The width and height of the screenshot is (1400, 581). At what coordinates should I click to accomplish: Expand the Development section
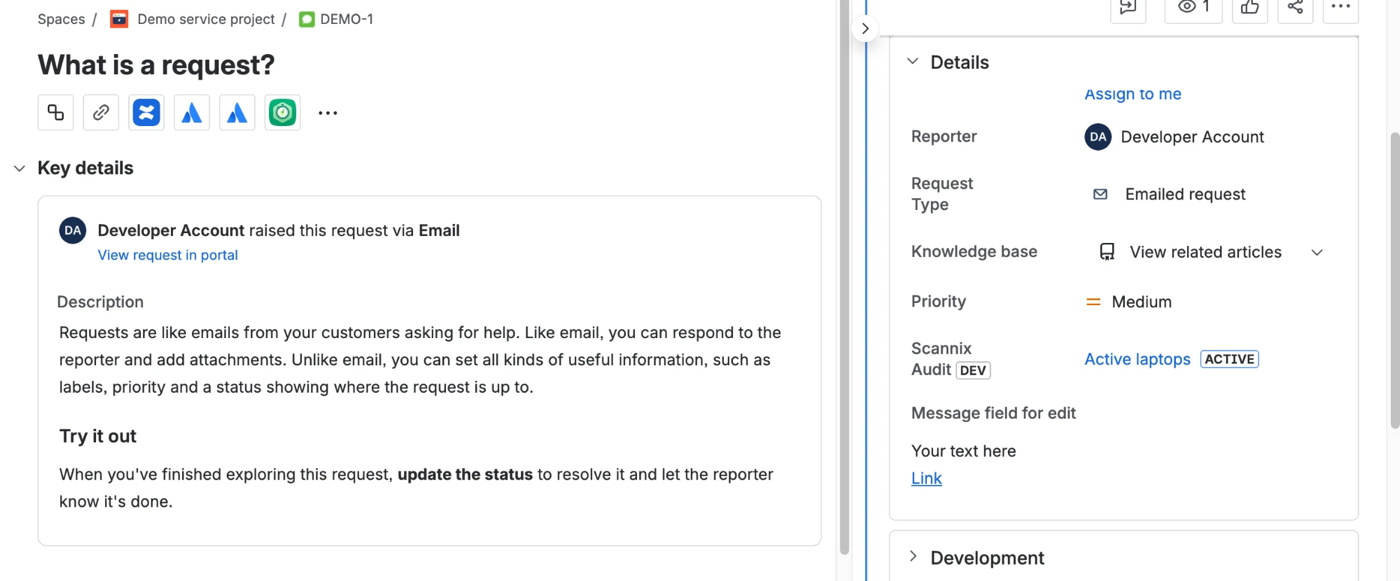point(912,557)
